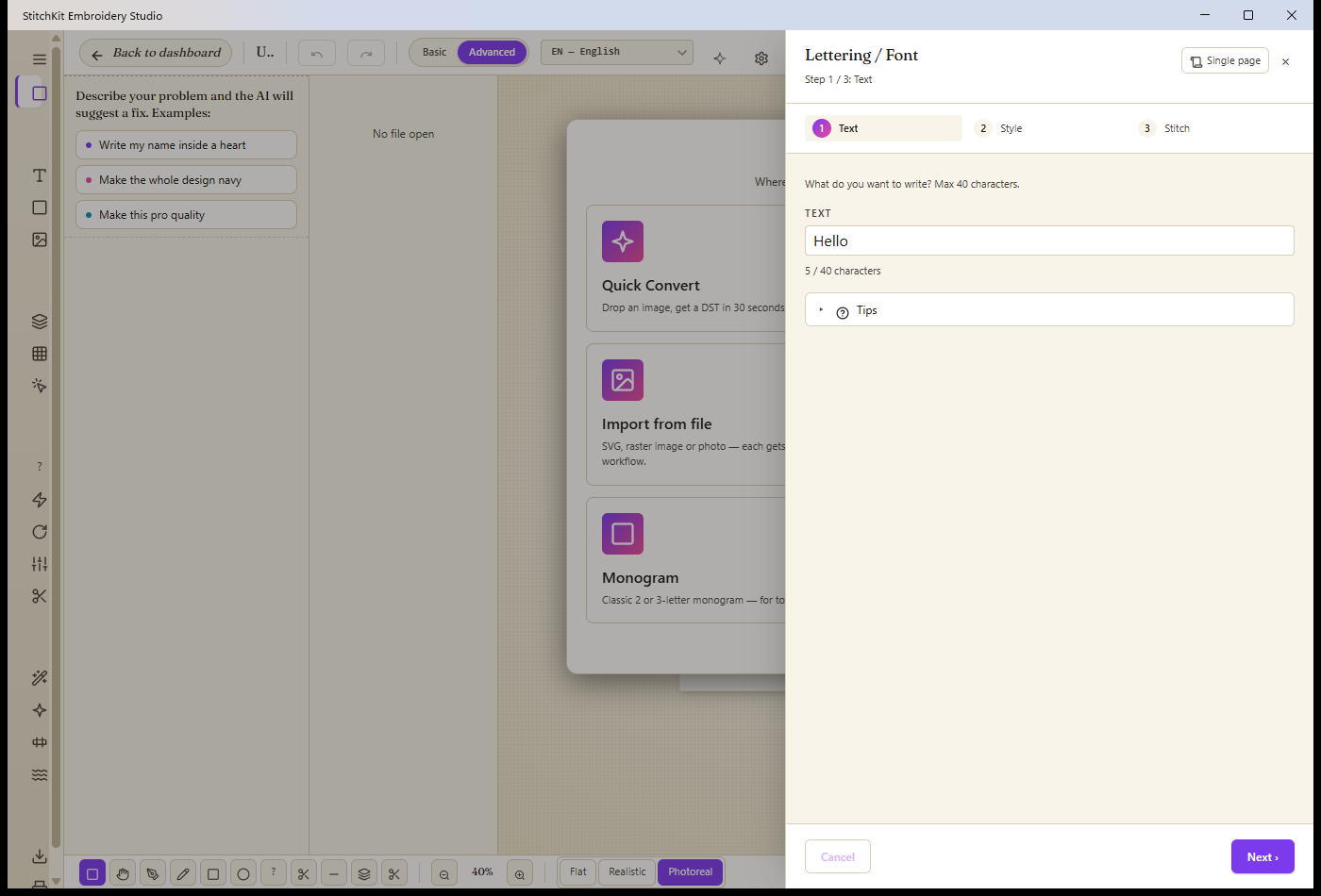Select the circle shape tool in bottom toolbar
Viewport: 1321px width, 896px height.
tap(243, 873)
